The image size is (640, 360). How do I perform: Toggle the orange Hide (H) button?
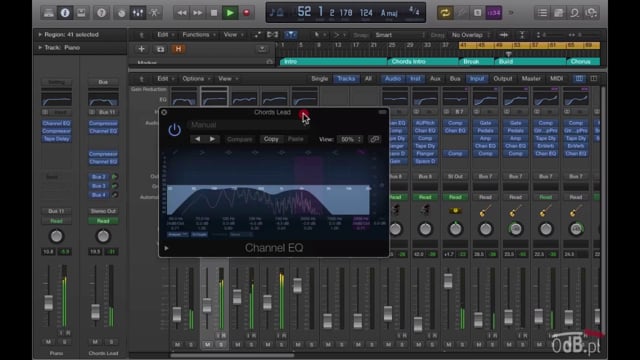click(178, 49)
